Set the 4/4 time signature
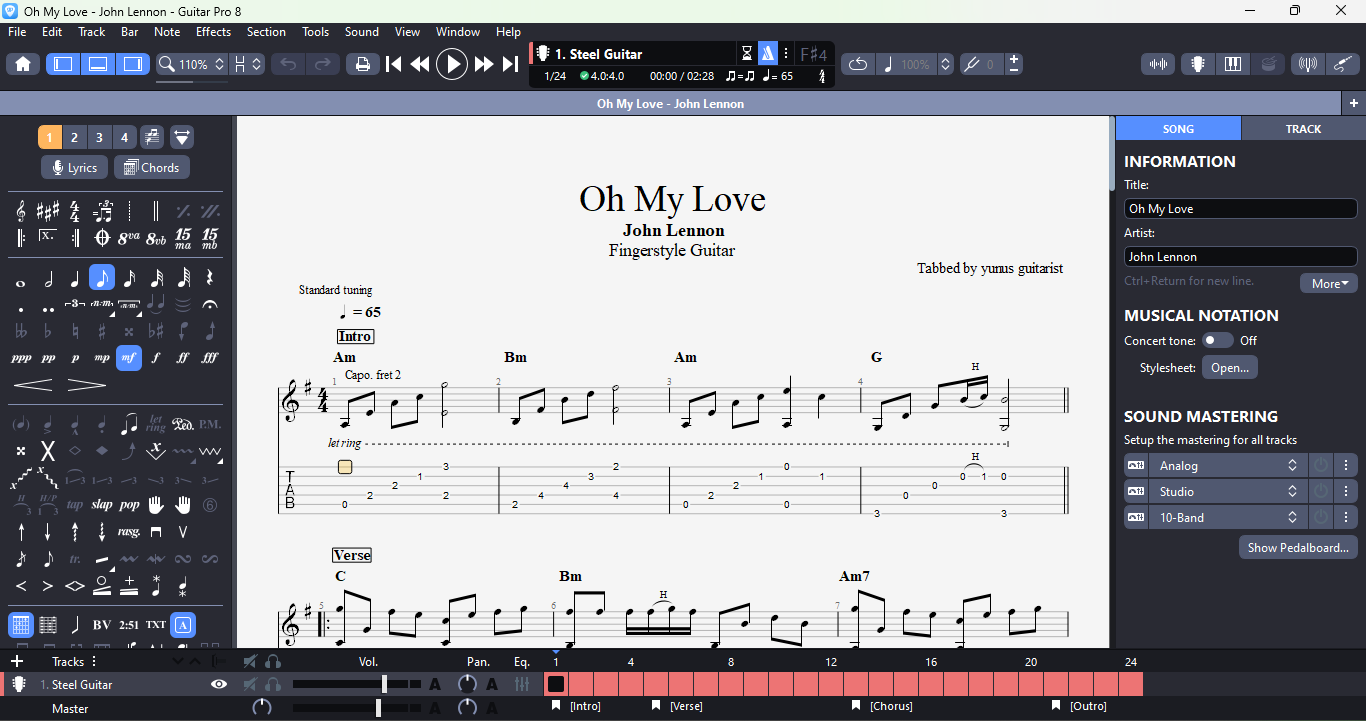The width and height of the screenshot is (1366, 721). pyautogui.click(x=75, y=211)
